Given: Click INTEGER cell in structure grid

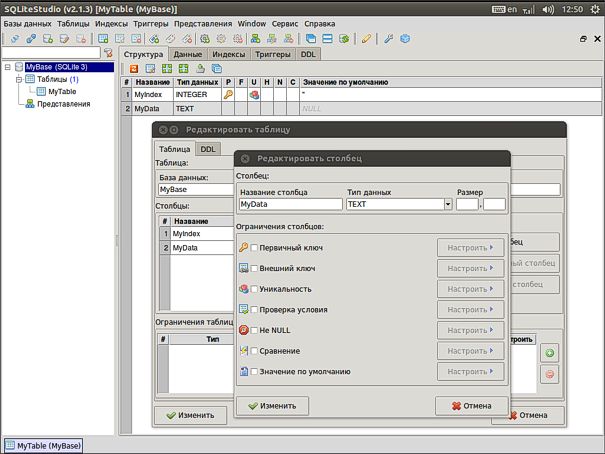Looking at the screenshot, I should [x=197, y=95].
